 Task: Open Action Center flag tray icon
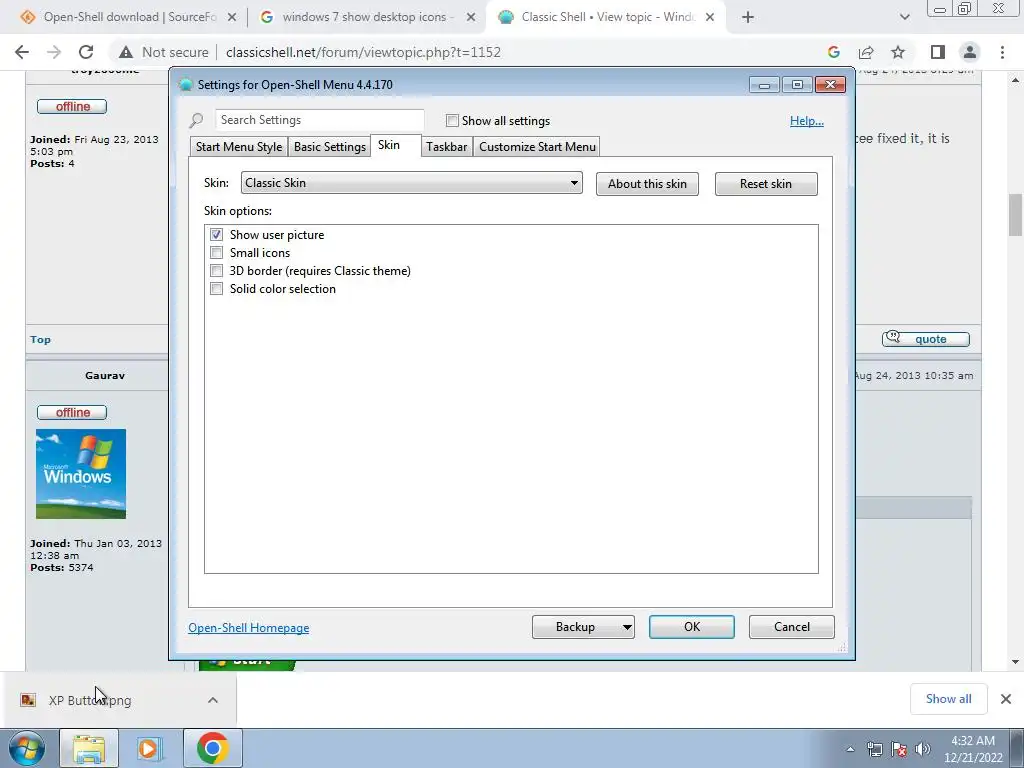pos(899,749)
